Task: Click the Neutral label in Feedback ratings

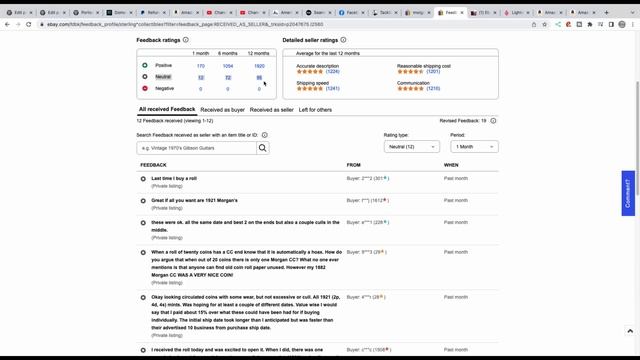Action: (163, 77)
